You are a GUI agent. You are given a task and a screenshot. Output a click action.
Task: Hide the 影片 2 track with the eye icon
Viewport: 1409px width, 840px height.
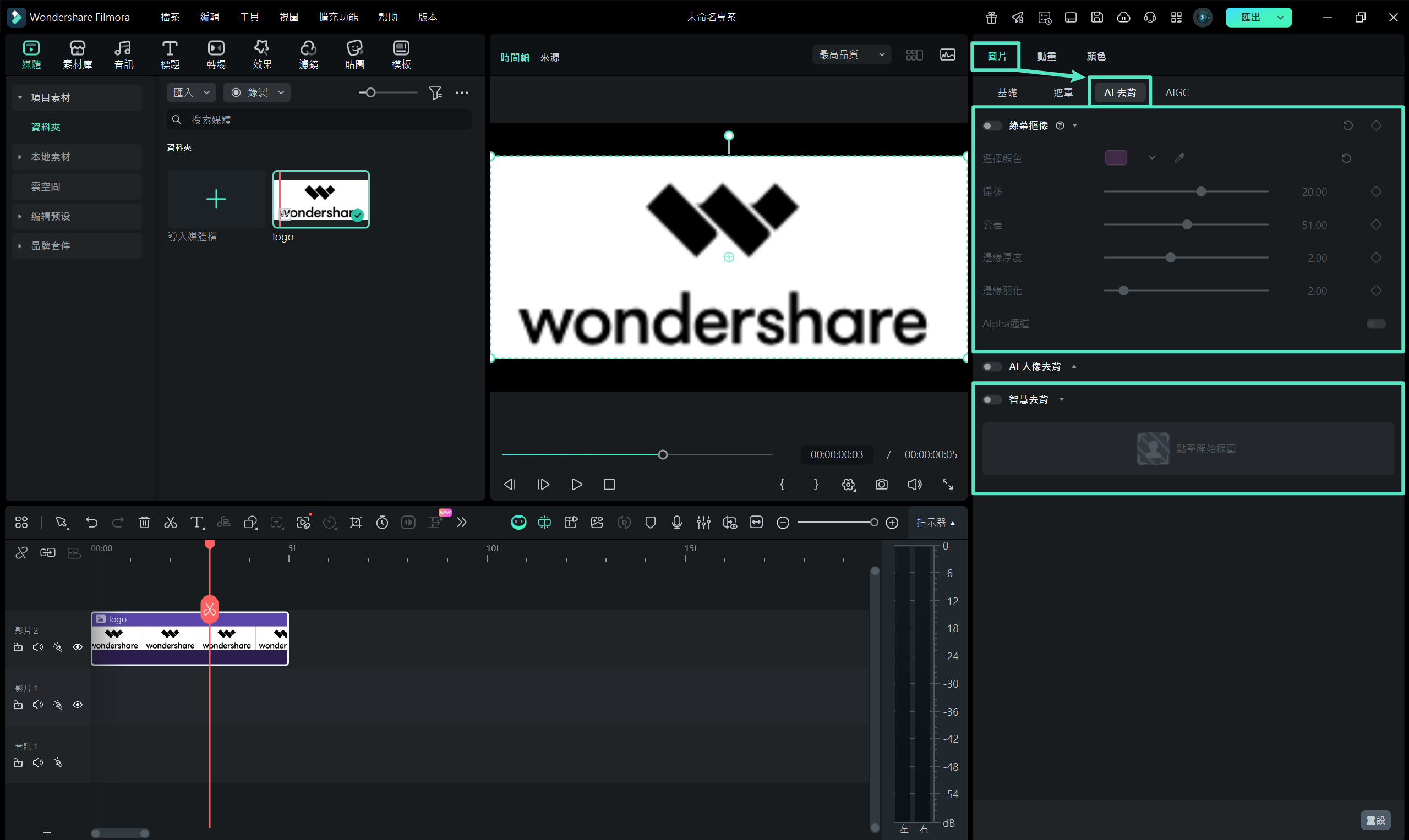click(x=78, y=647)
